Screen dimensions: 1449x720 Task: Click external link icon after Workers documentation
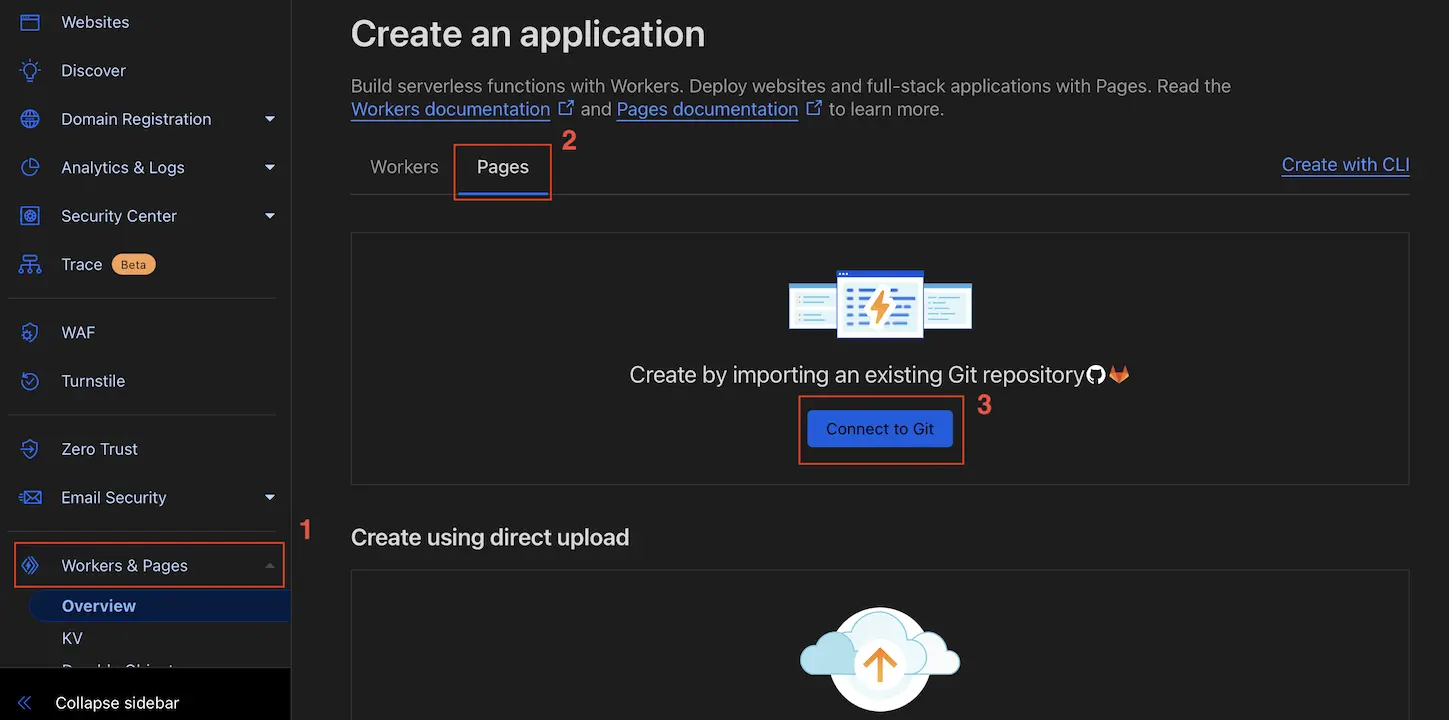click(x=566, y=107)
